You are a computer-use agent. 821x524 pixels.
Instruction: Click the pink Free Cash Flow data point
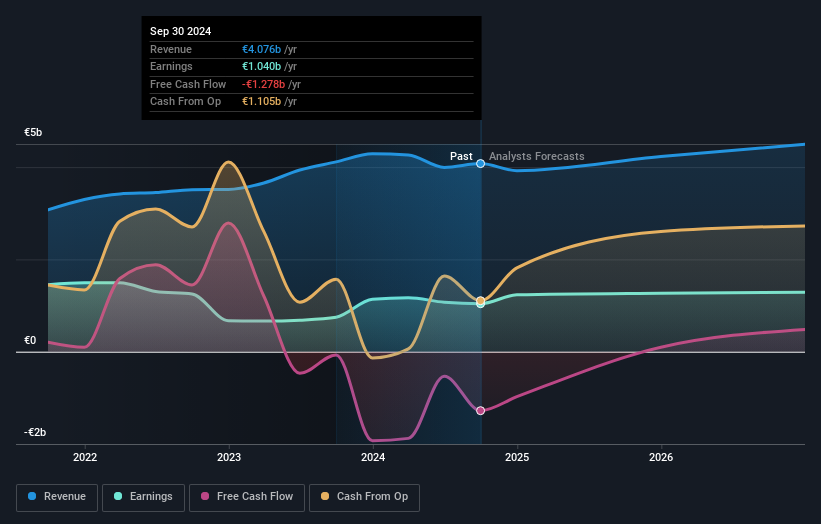click(480, 410)
